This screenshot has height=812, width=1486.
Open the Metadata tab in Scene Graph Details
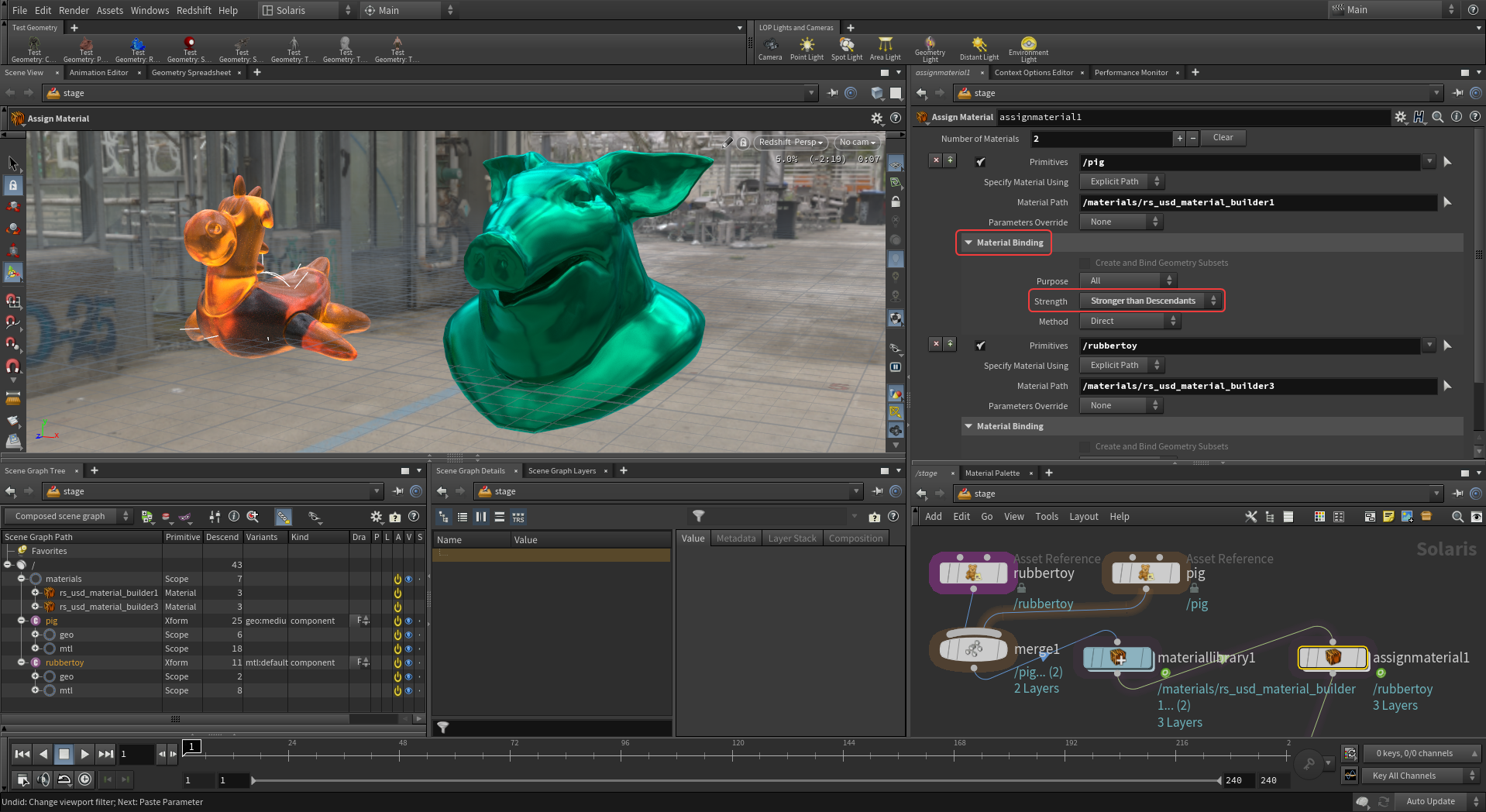[x=735, y=538]
